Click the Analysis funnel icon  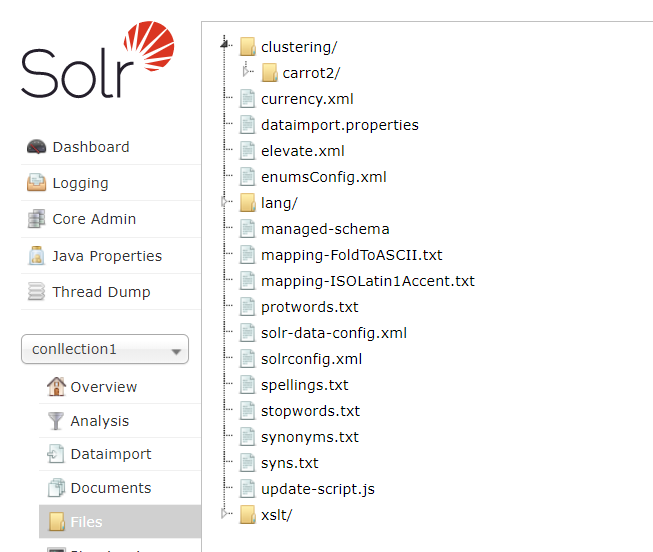click(x=56, y=421)
